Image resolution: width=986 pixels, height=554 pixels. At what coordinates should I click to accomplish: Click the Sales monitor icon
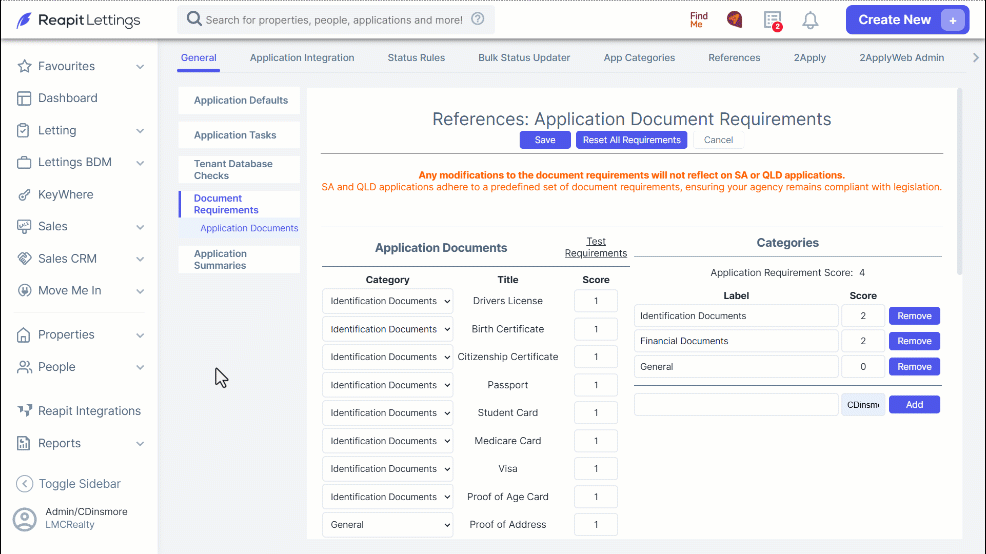[x=24, y=226]
